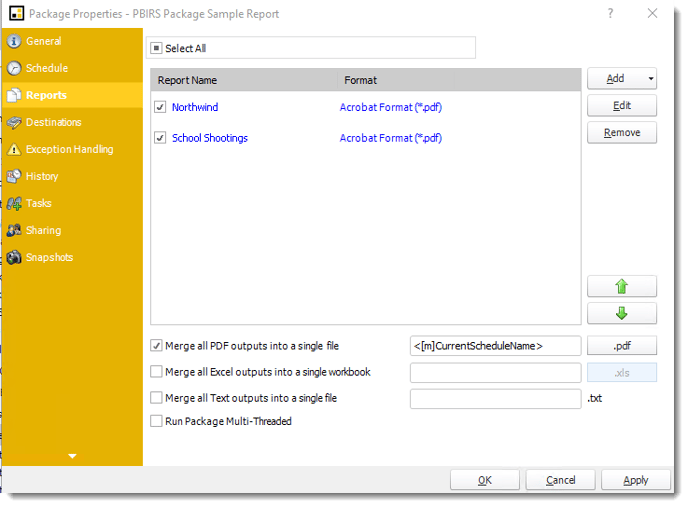Click the Apply button
This screenshot has height=507, width=688.
(635, 480)
